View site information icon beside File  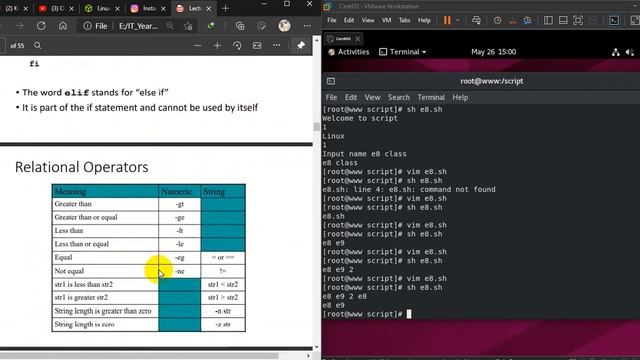[x=87, y=26]
